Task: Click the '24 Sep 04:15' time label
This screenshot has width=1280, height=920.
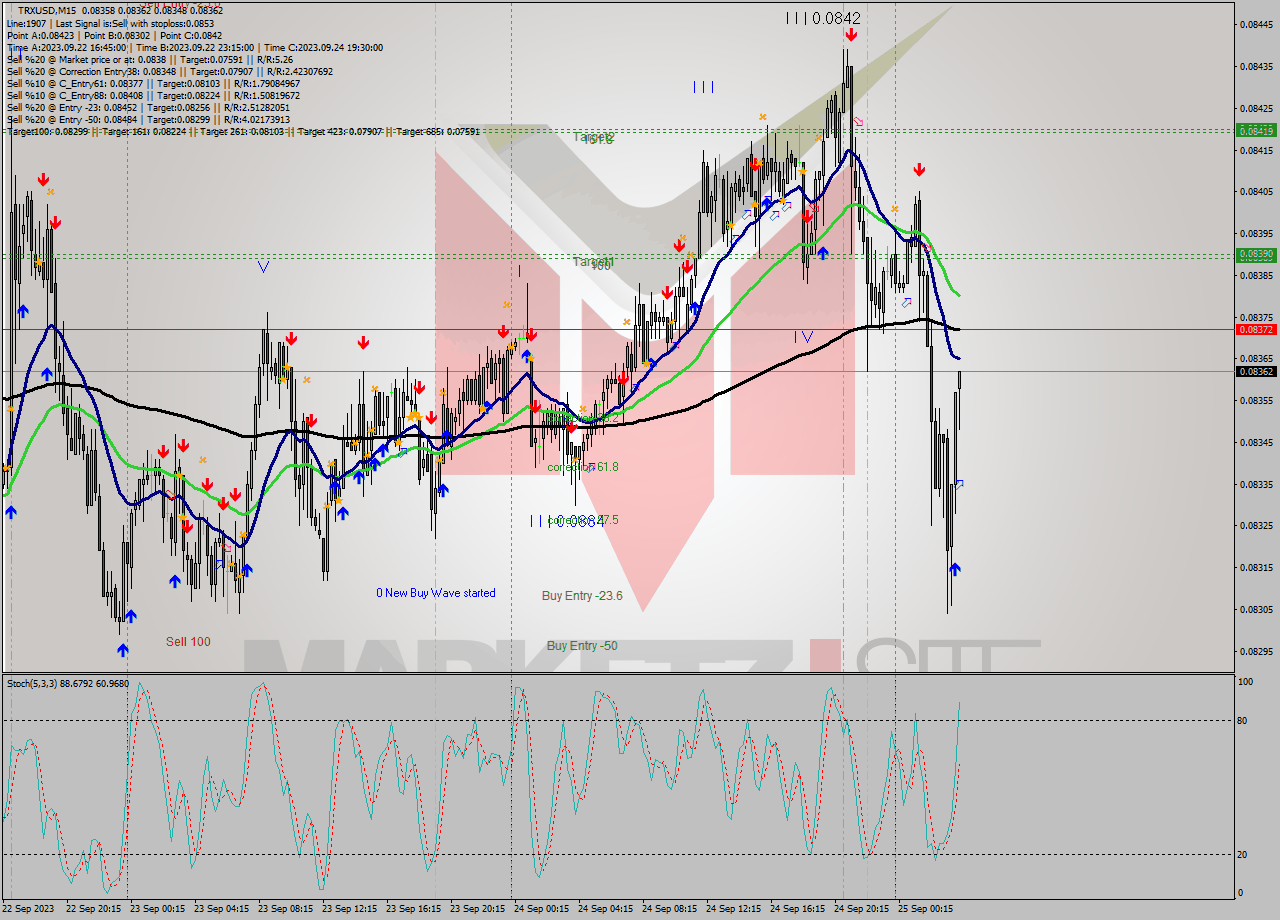Action: [606, 909]
